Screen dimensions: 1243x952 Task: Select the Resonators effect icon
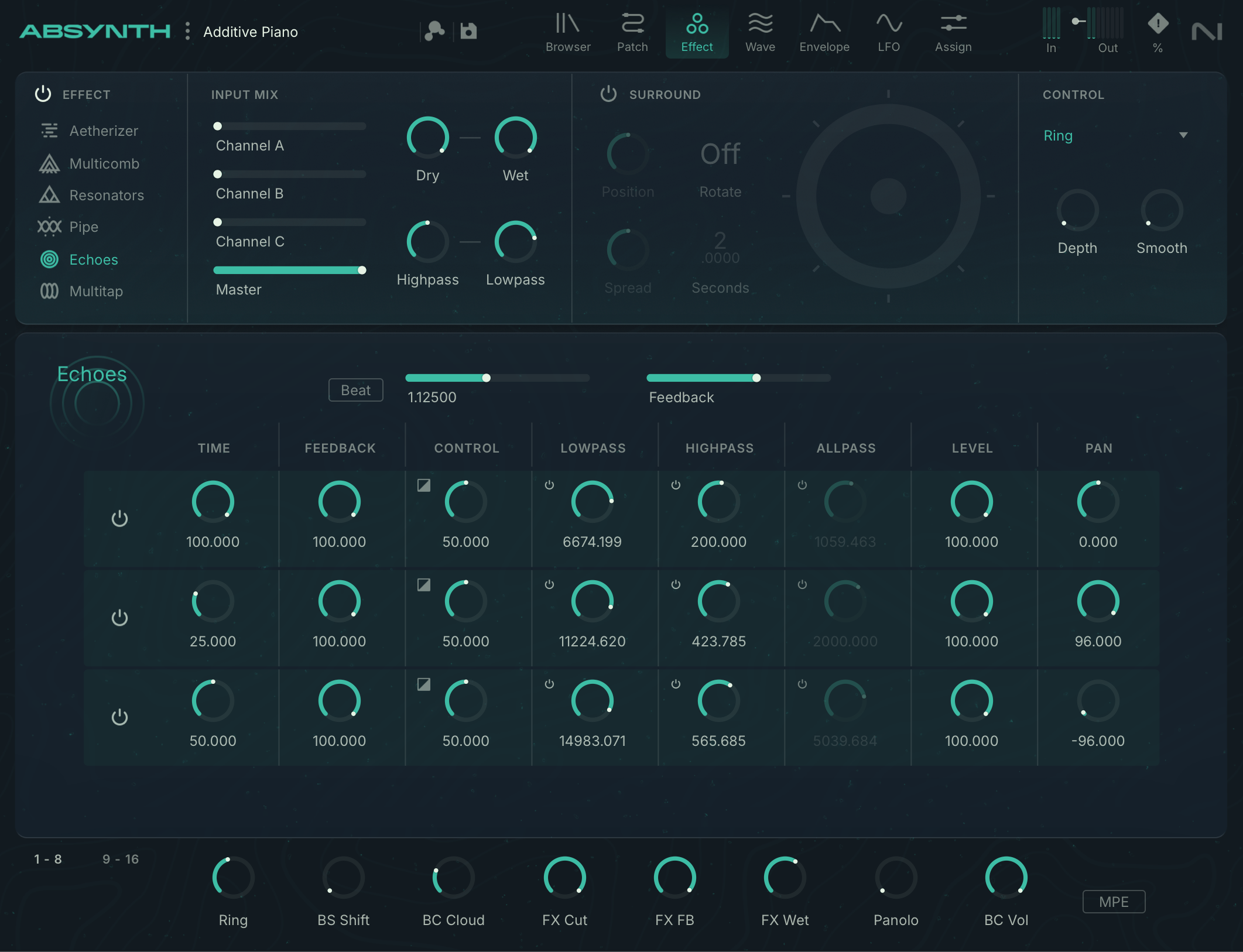point(49,195)
